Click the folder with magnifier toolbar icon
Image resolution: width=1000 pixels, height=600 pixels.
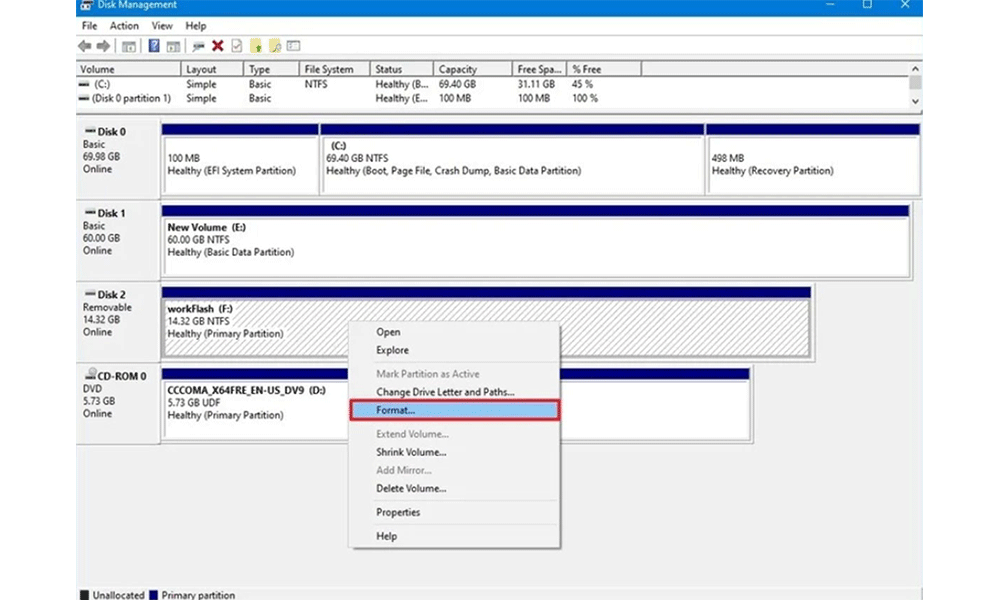coord(275,46)
